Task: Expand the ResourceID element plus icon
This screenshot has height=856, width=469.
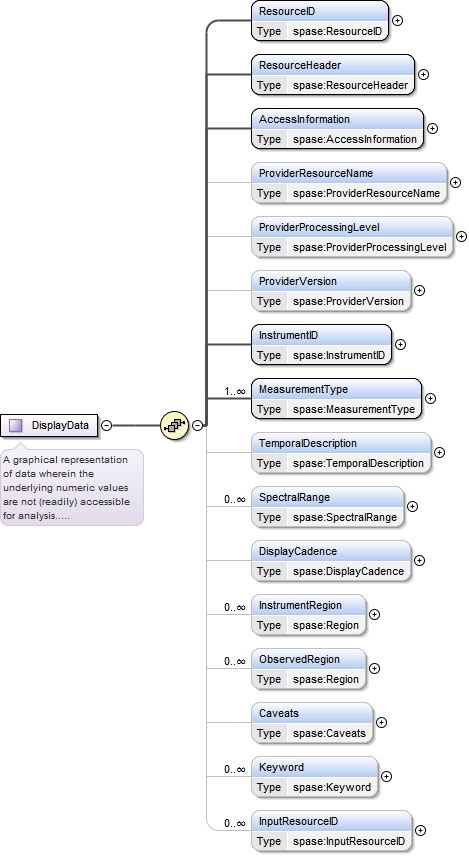Action: [398, 21]
